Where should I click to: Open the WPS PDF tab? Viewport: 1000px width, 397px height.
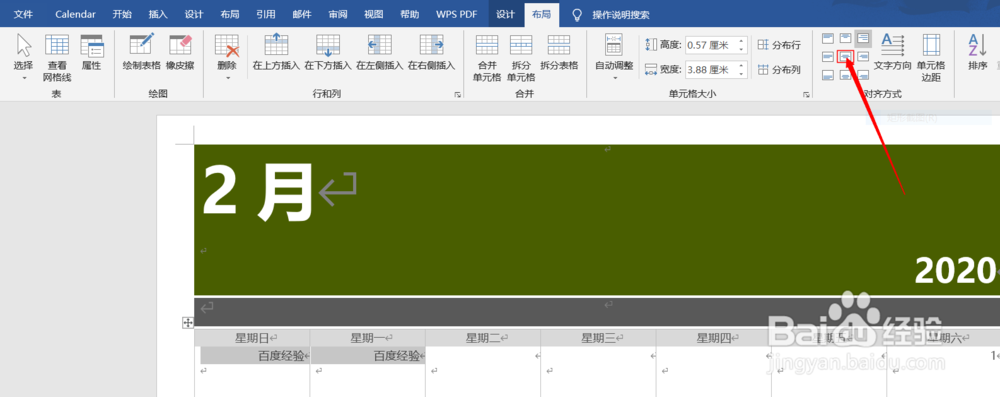click(457, 14)
